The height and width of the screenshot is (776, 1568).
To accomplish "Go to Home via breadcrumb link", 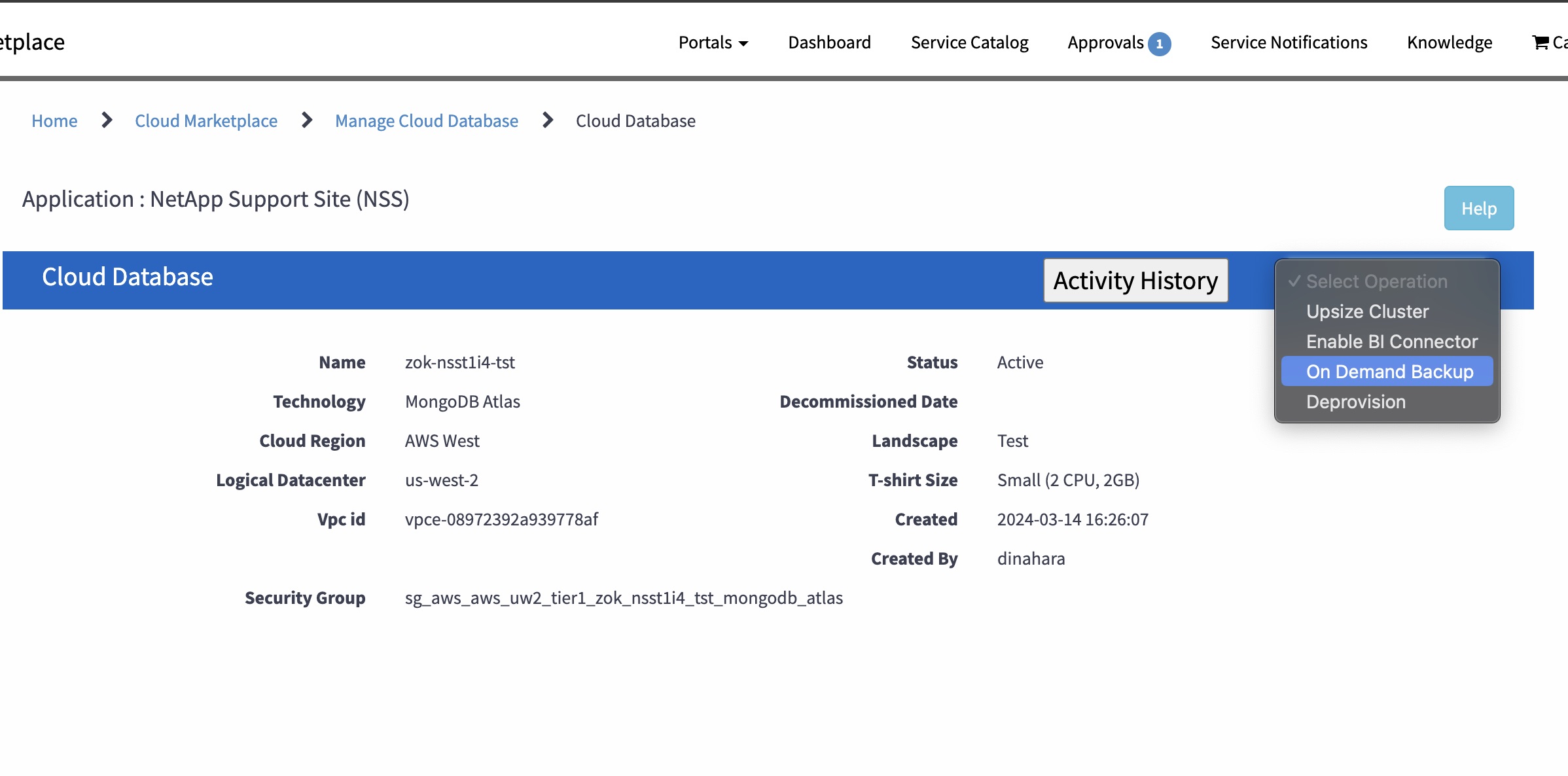I will [x=54, y=120].
